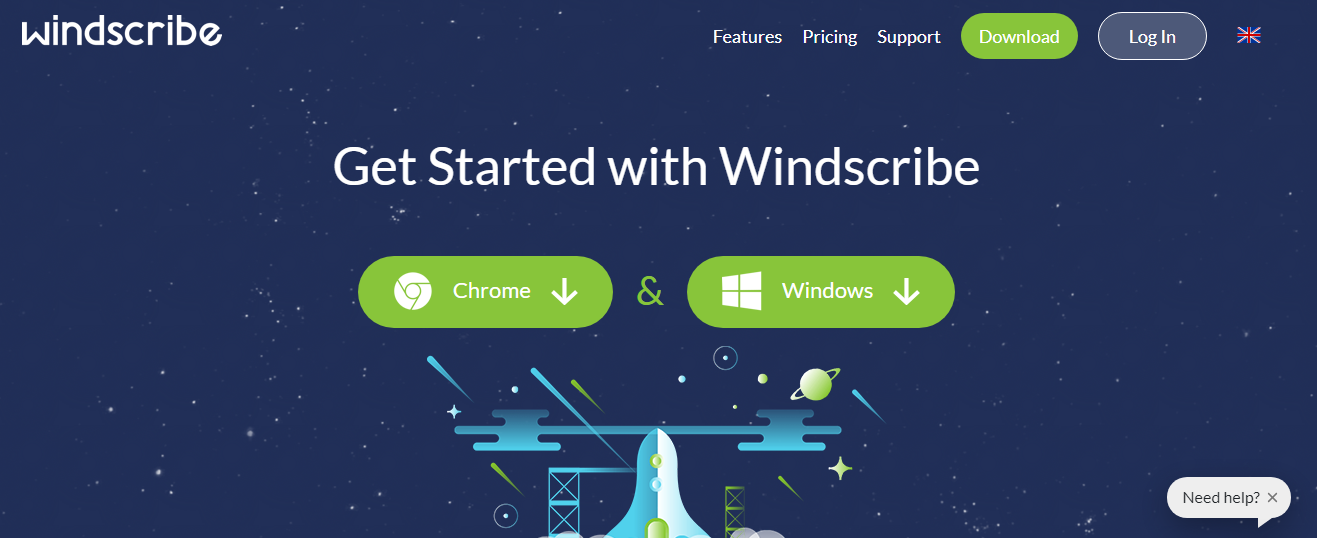Open the UK flag language selector

pos(1249,36)
